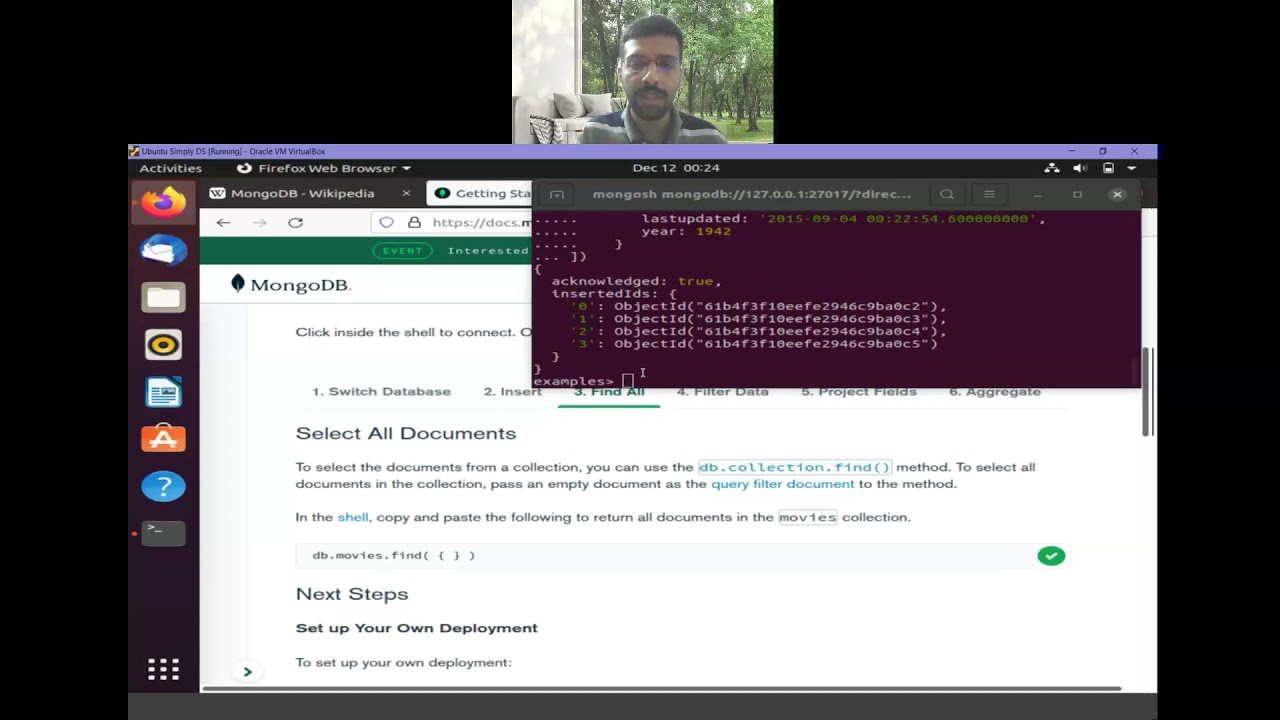Click the mongosh examples> prompt line
The image size is (1280, 720).
pos(584,381)
